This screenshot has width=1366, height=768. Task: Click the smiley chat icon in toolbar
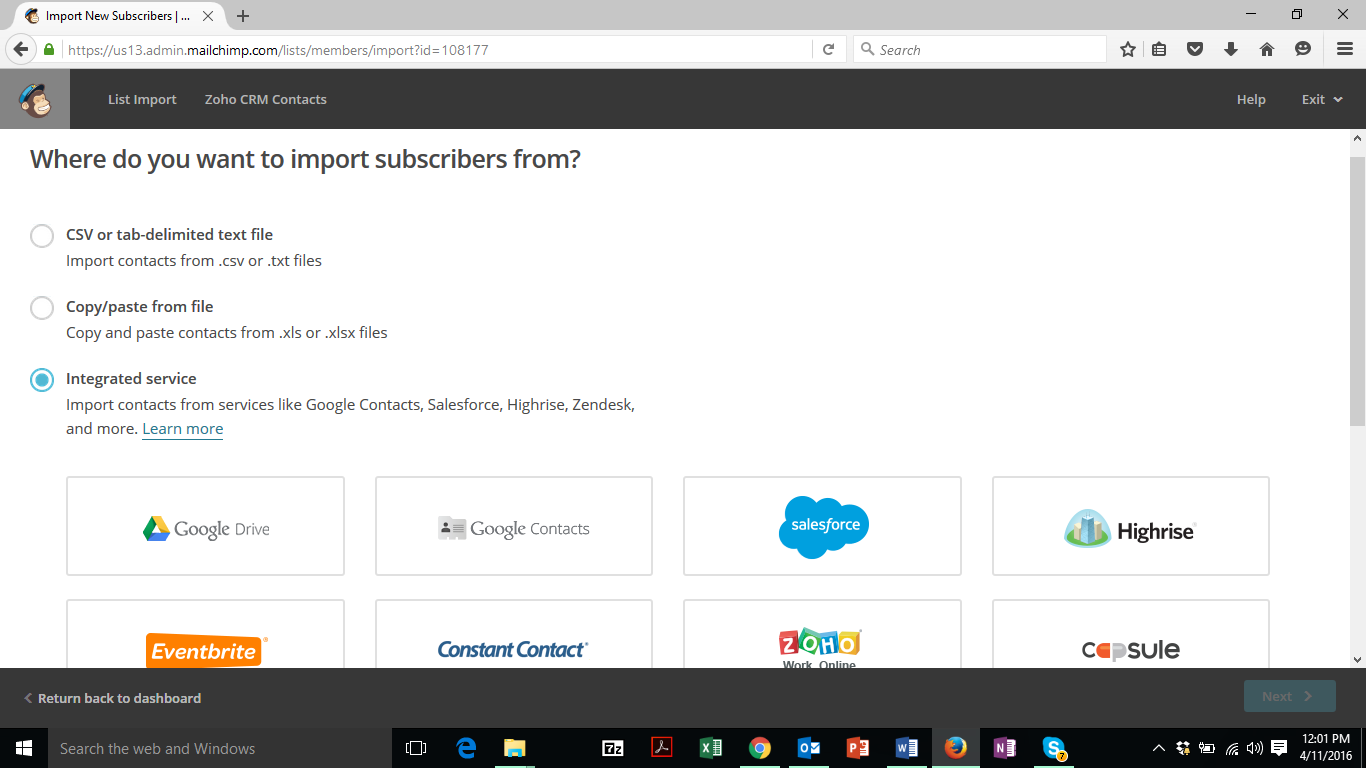coord(1303,49)
